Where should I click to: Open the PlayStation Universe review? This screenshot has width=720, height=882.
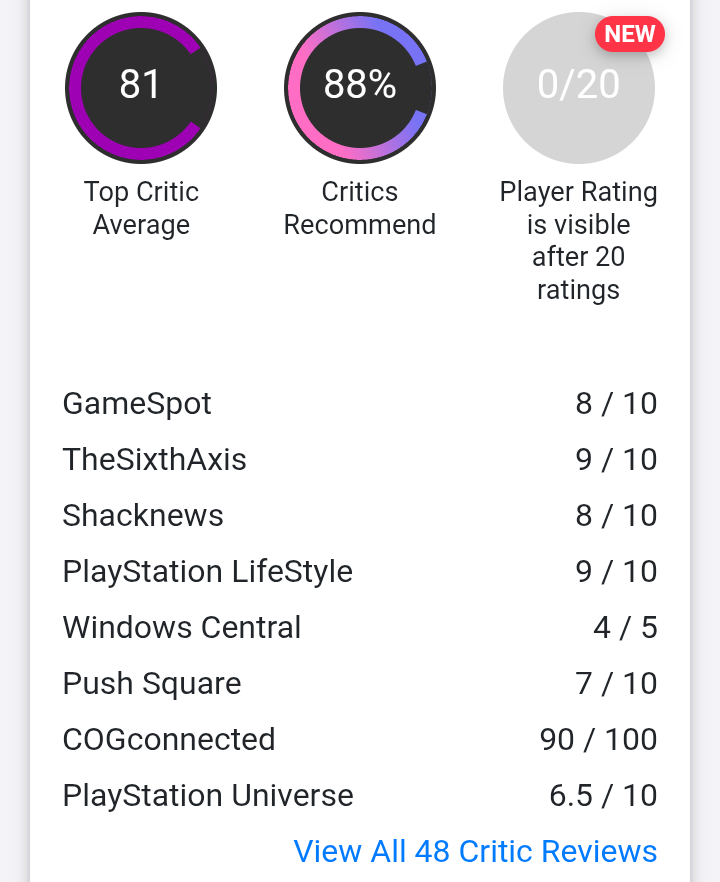click(x=208, y=795)
